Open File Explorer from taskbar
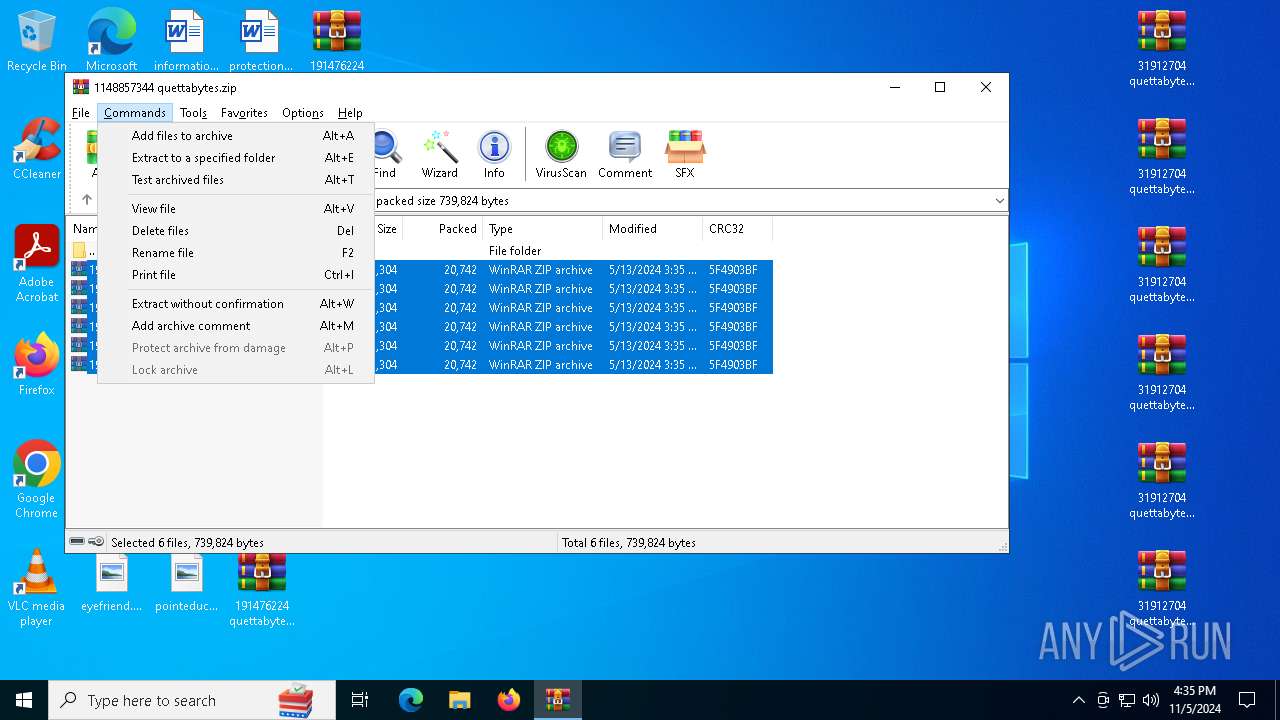Screen dimensions: 1280x720 [459, 700]
